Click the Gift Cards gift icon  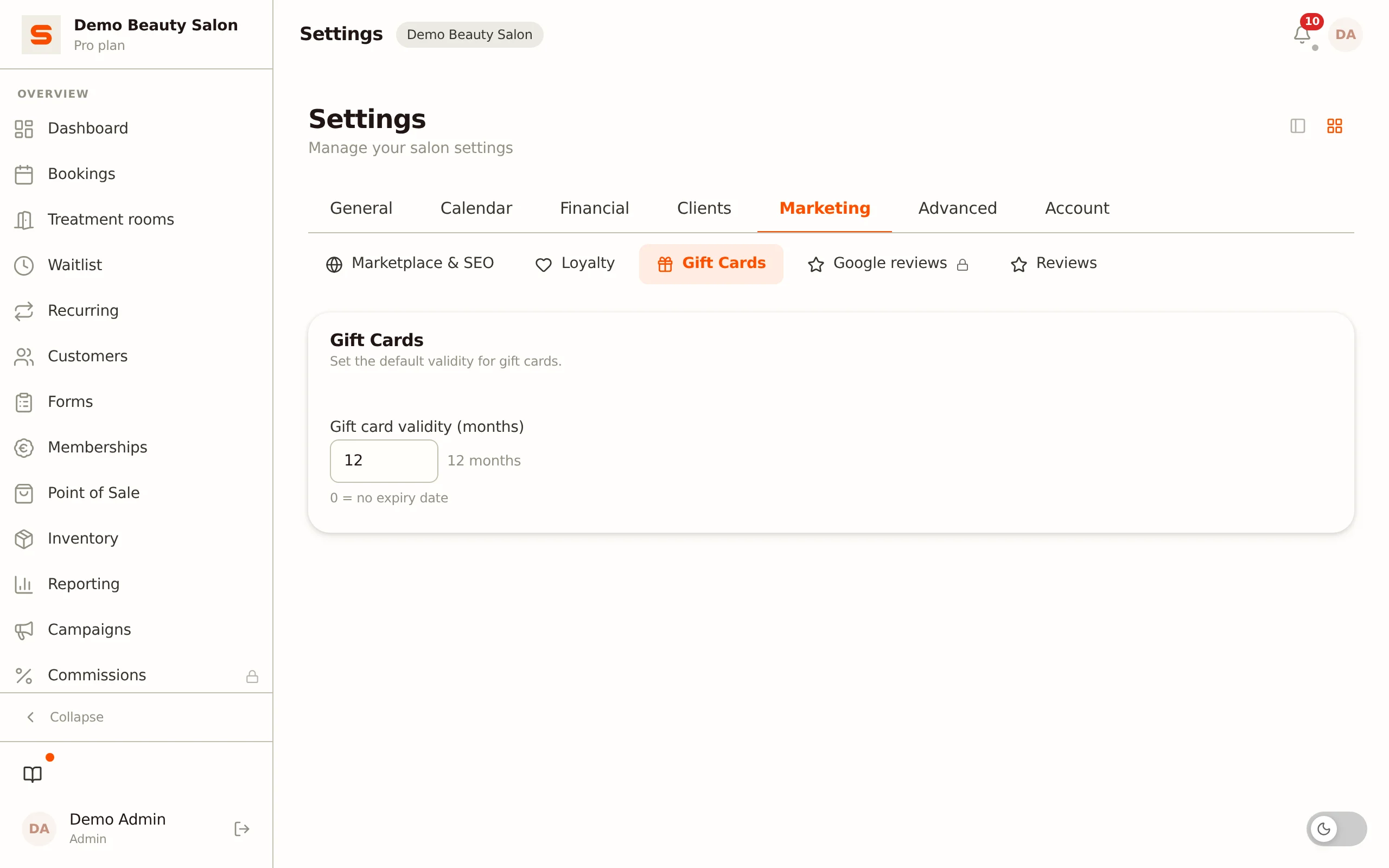point(665,264)
